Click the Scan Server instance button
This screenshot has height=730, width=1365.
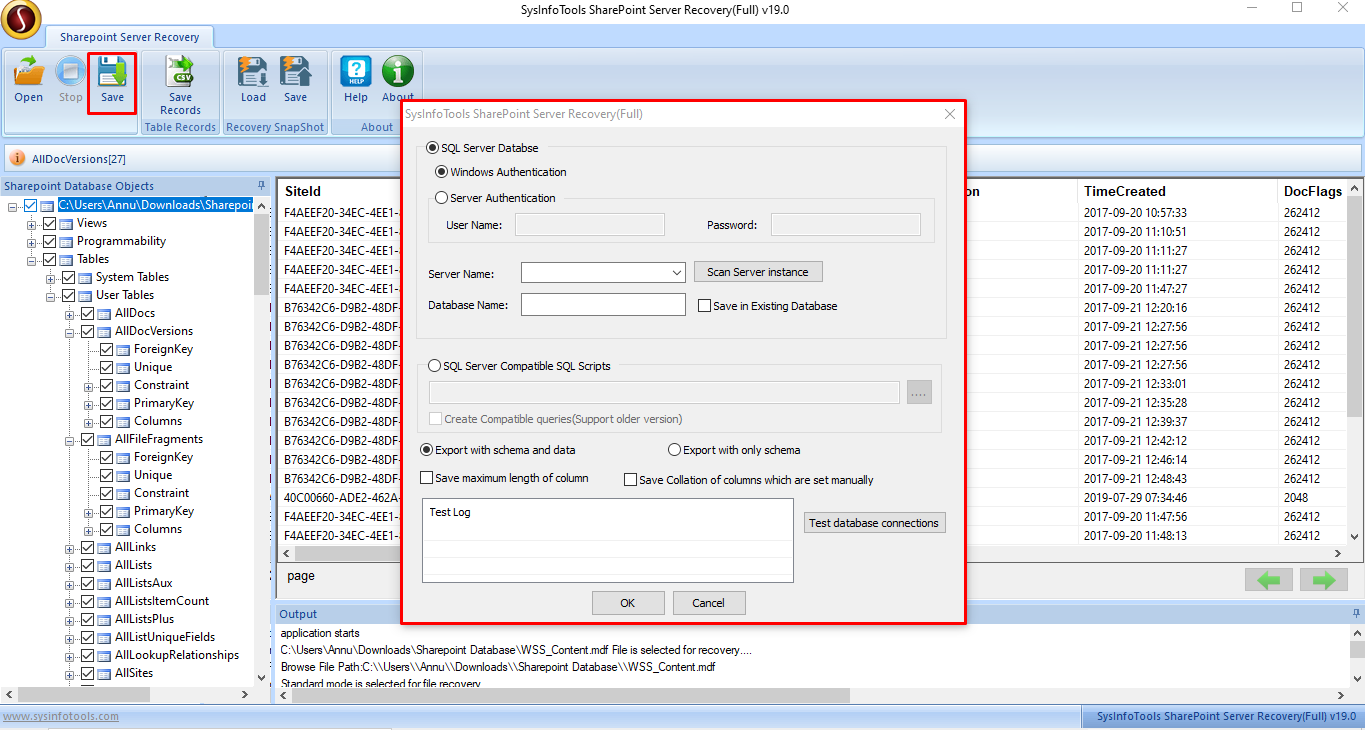click(x=758, y=272)
